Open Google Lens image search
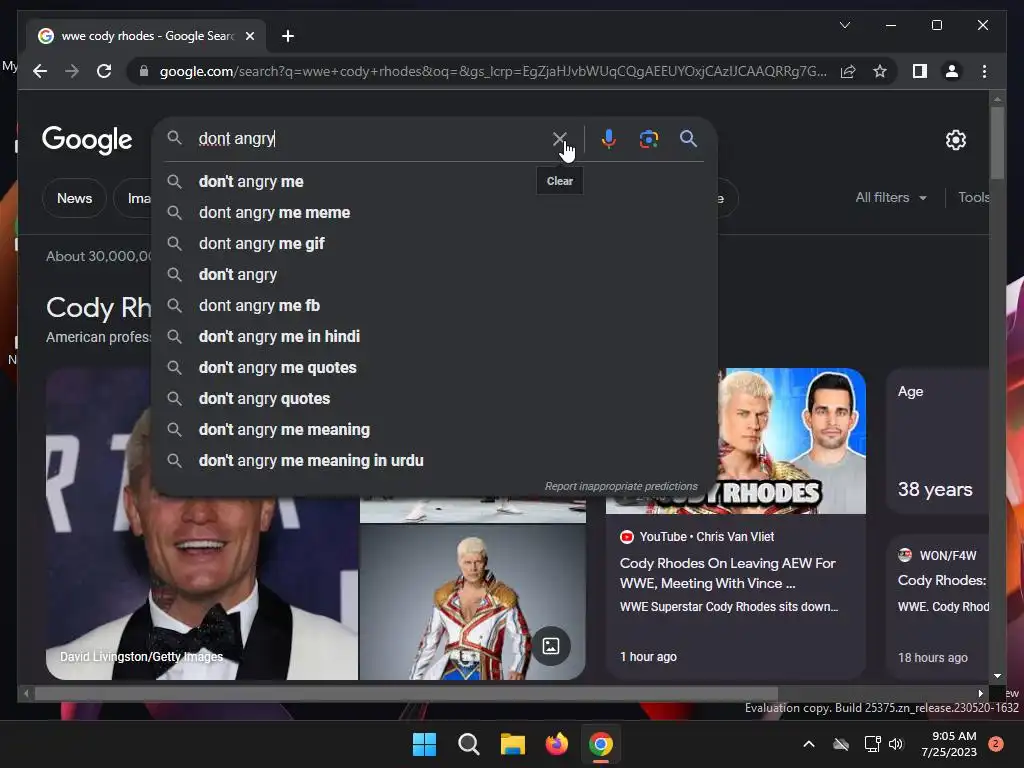 648,138
